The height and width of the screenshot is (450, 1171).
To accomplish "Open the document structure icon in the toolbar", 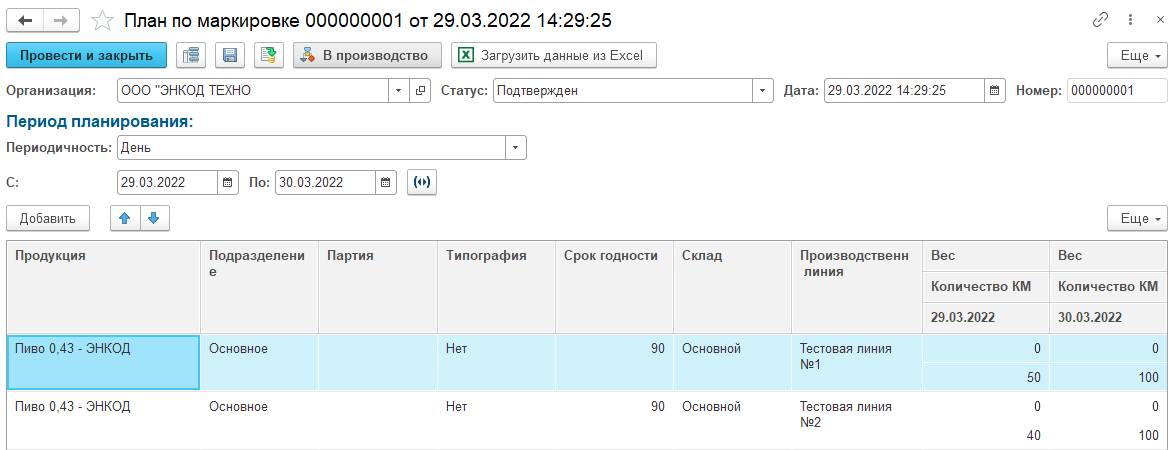I will [191, 55].
